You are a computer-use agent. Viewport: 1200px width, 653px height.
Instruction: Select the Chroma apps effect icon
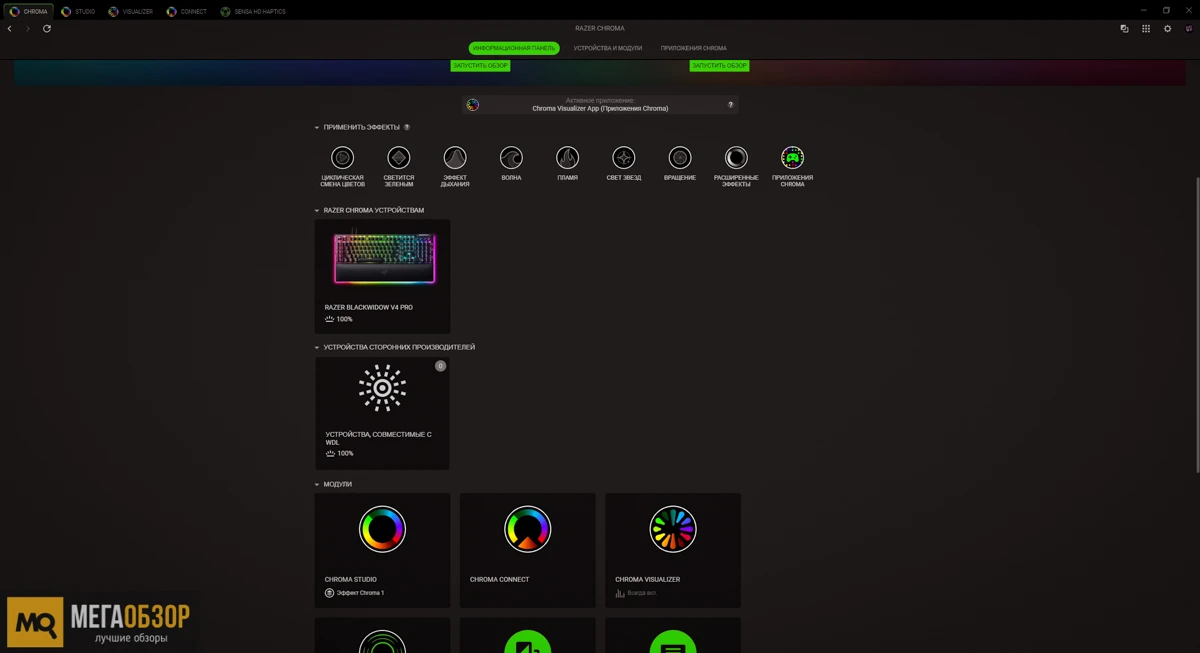[792, 158]
